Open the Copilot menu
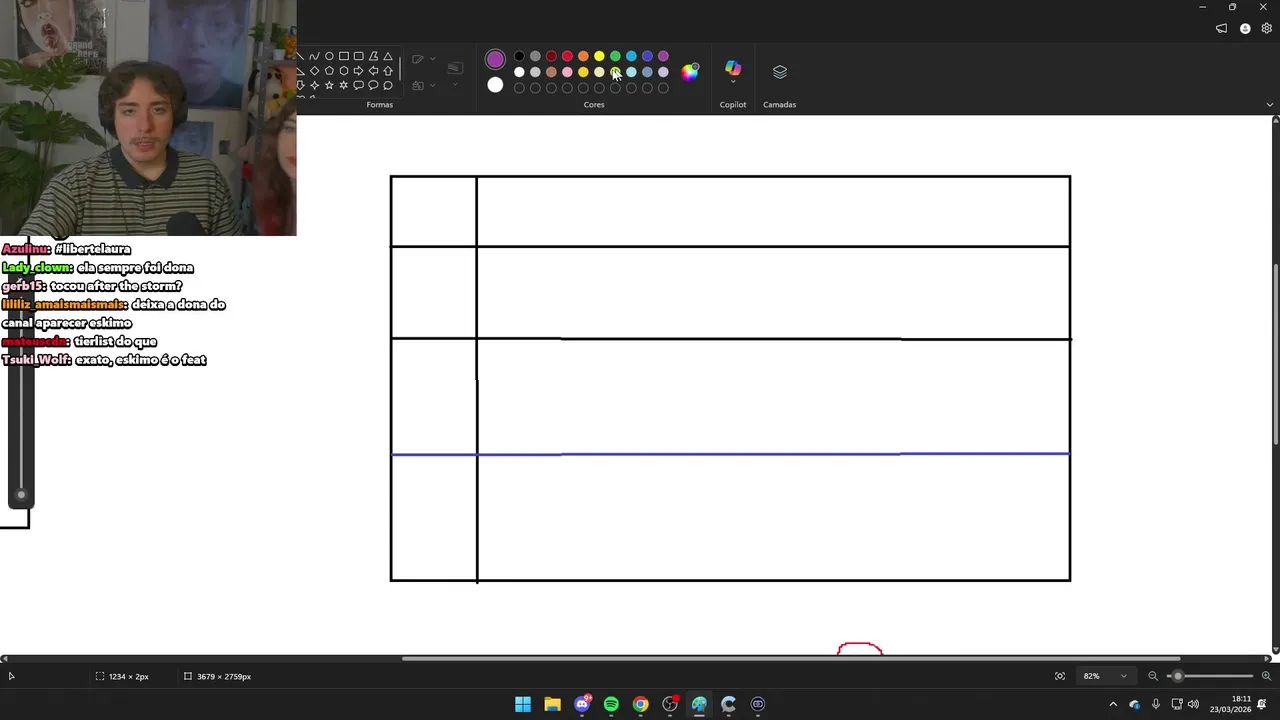This screenshot has height=720, width=1280. click(x=733, y=71)
